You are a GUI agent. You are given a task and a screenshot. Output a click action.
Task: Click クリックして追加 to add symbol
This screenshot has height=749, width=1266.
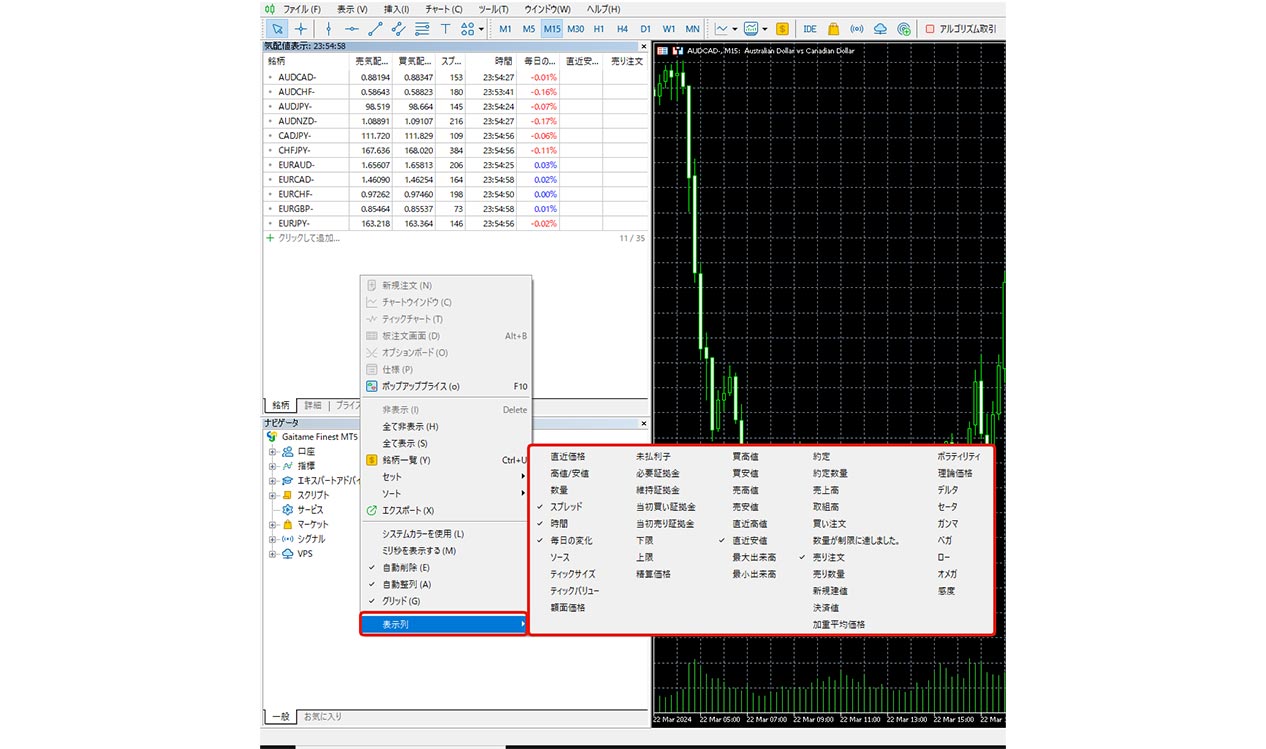click(308, 238)
